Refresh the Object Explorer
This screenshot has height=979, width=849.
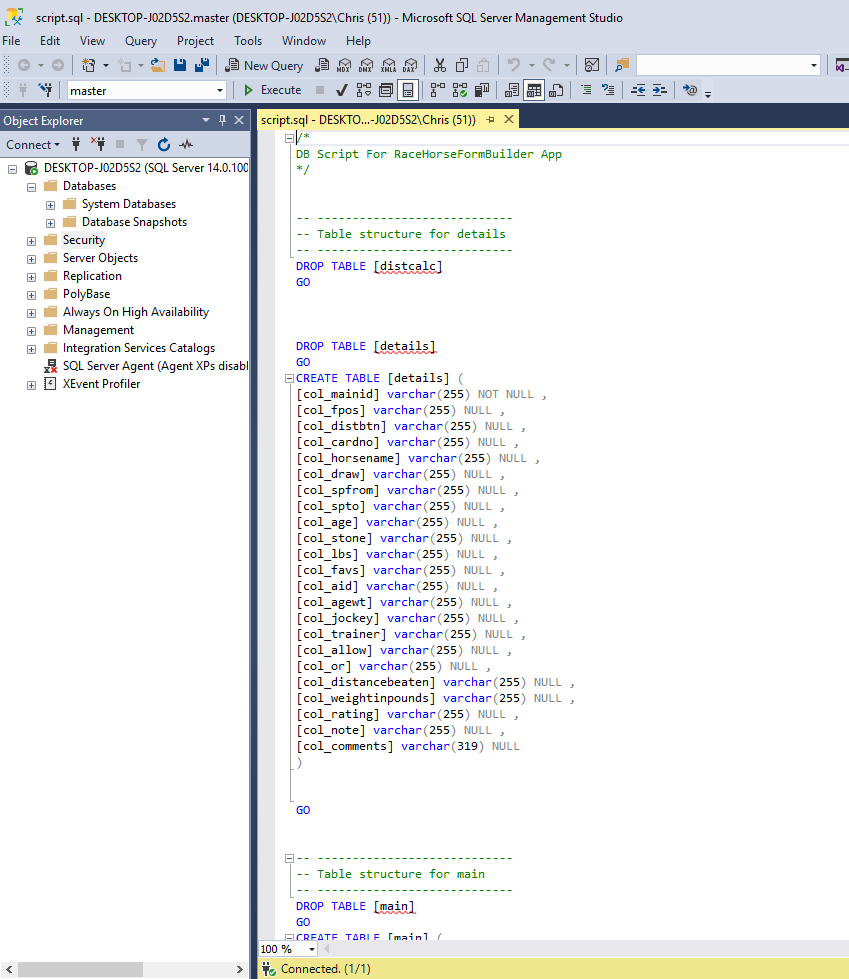tap(163, 145)
